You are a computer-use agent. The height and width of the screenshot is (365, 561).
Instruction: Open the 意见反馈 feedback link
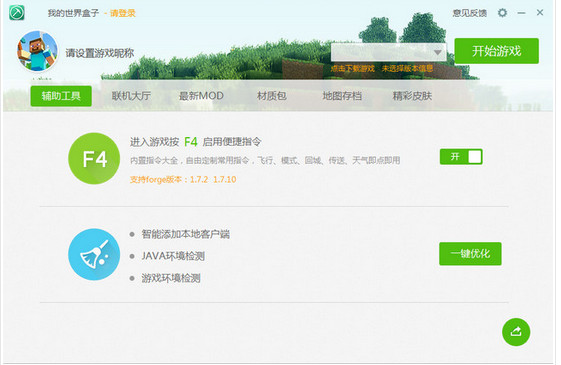point(469,13)
